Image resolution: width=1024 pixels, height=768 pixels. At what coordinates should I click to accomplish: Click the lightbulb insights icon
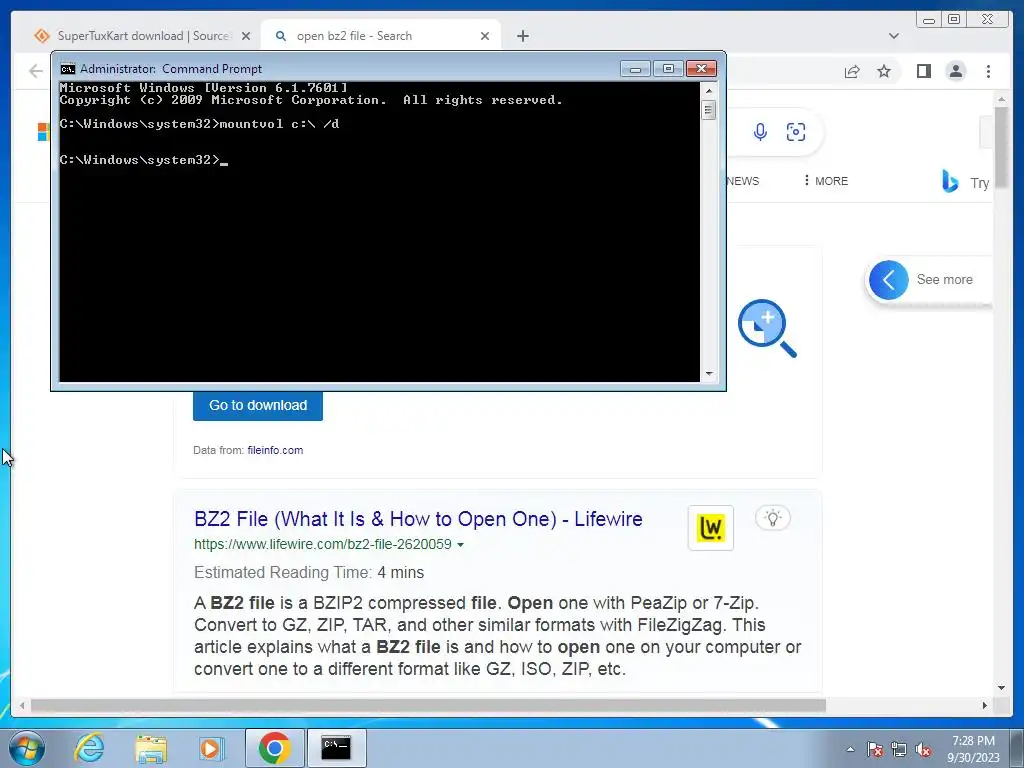click(773, 518)
